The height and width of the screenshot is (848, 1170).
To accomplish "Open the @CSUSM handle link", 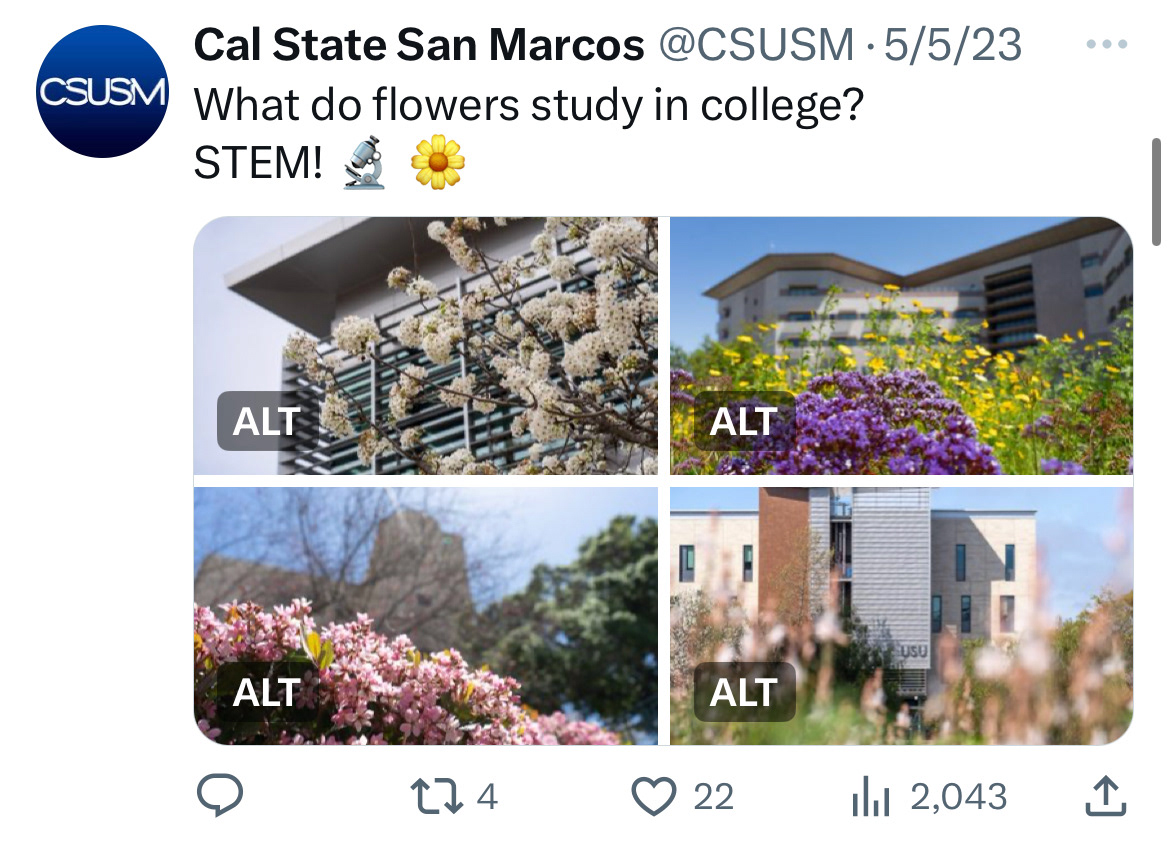I will click(756, 45).
